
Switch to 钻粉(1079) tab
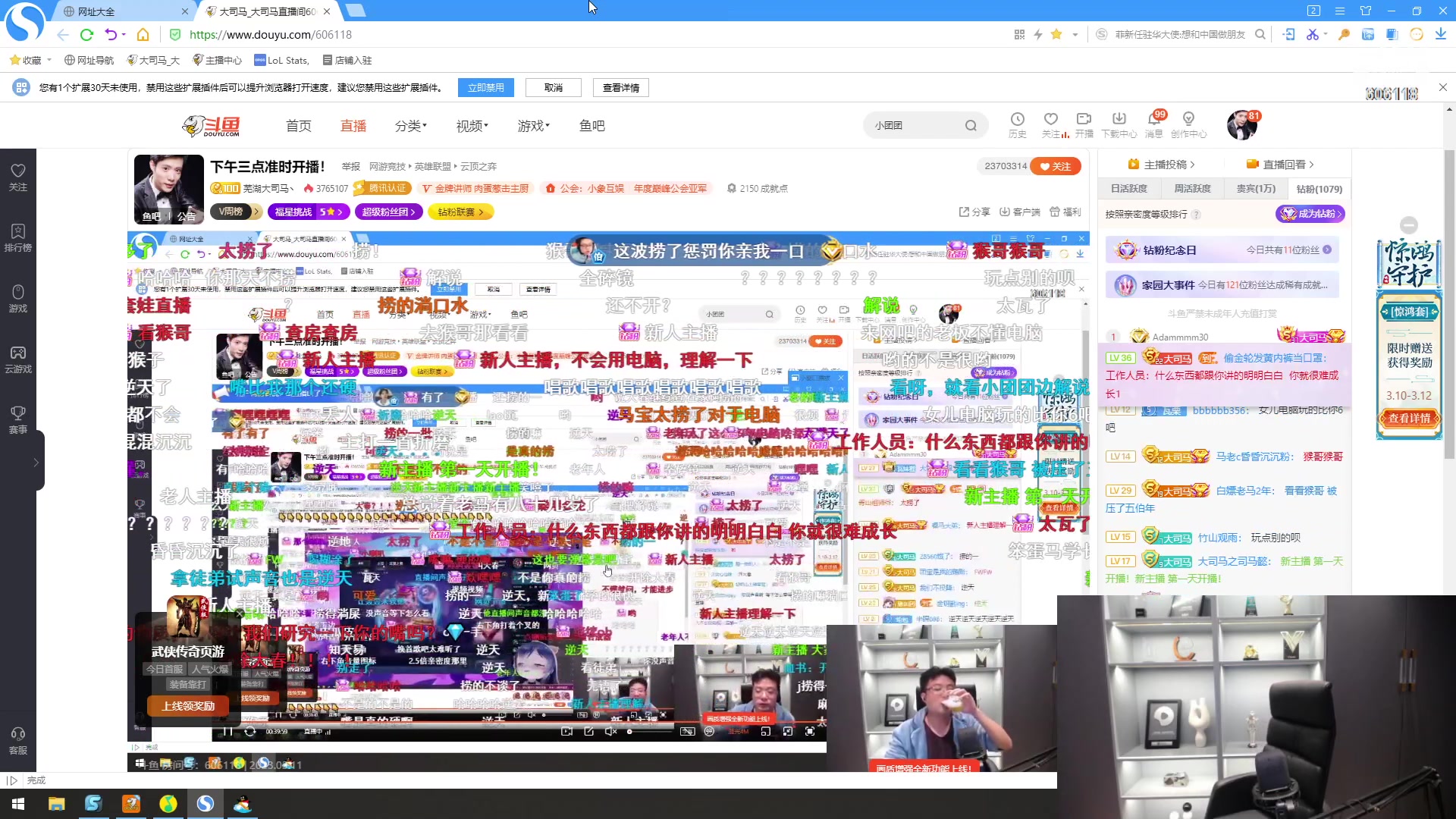(1319, 189)
